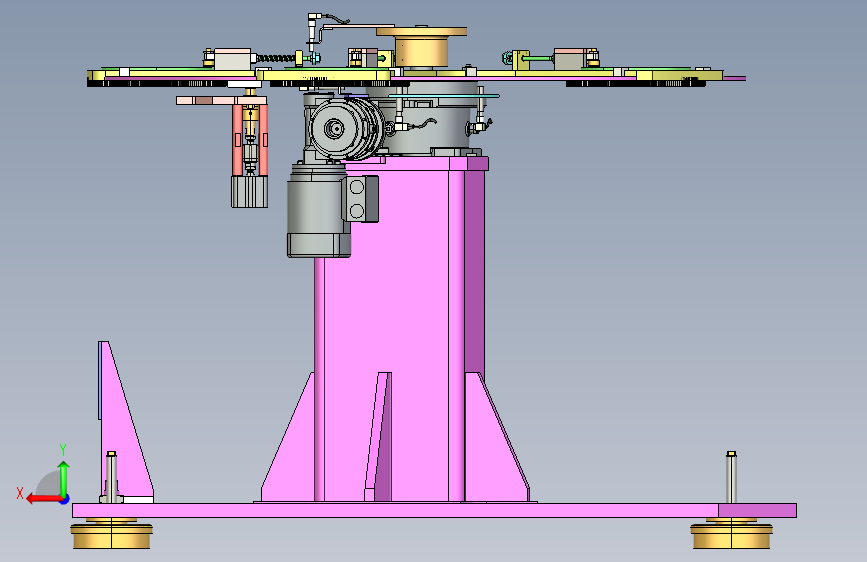Select the left vertical guide pin
The image size is (867, 562).
(x=111, y=477)
